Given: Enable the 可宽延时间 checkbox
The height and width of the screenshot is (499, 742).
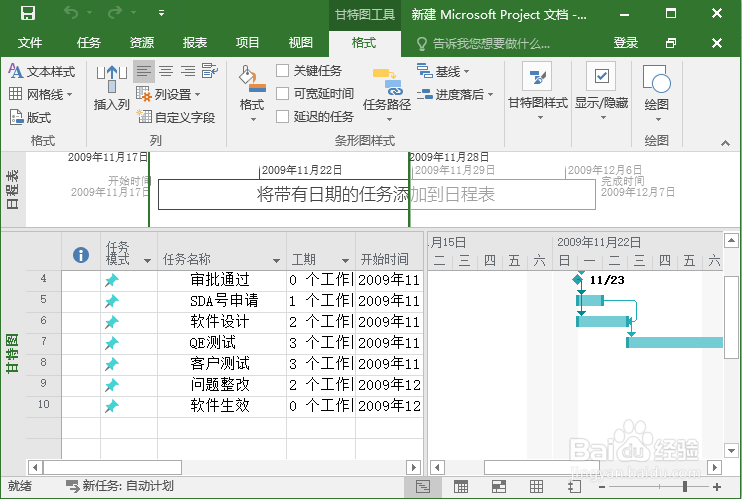Looking at the screenshot, I should [x=282, y=94].
